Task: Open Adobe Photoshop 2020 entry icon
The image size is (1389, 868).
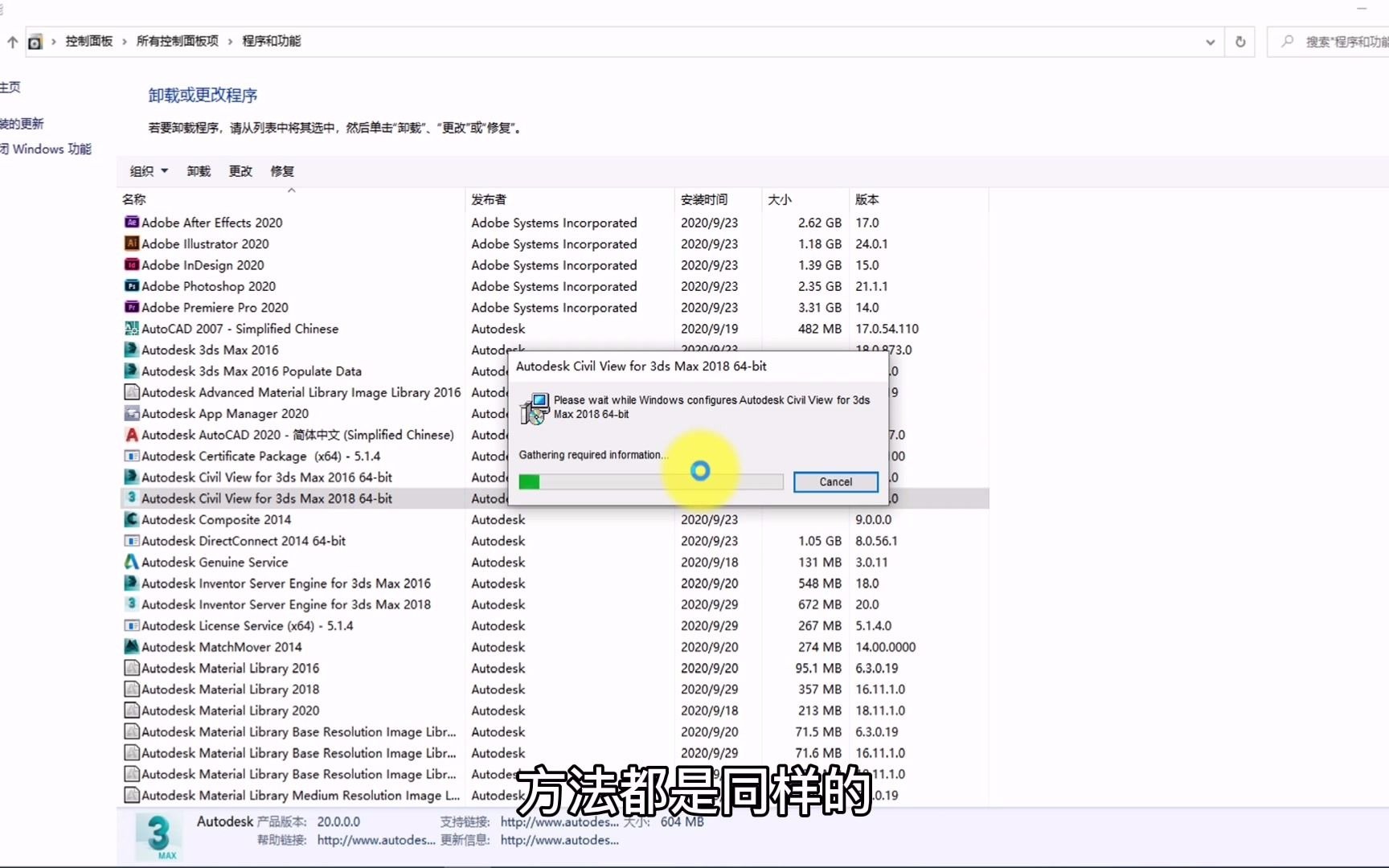Action: pos(131,286)
